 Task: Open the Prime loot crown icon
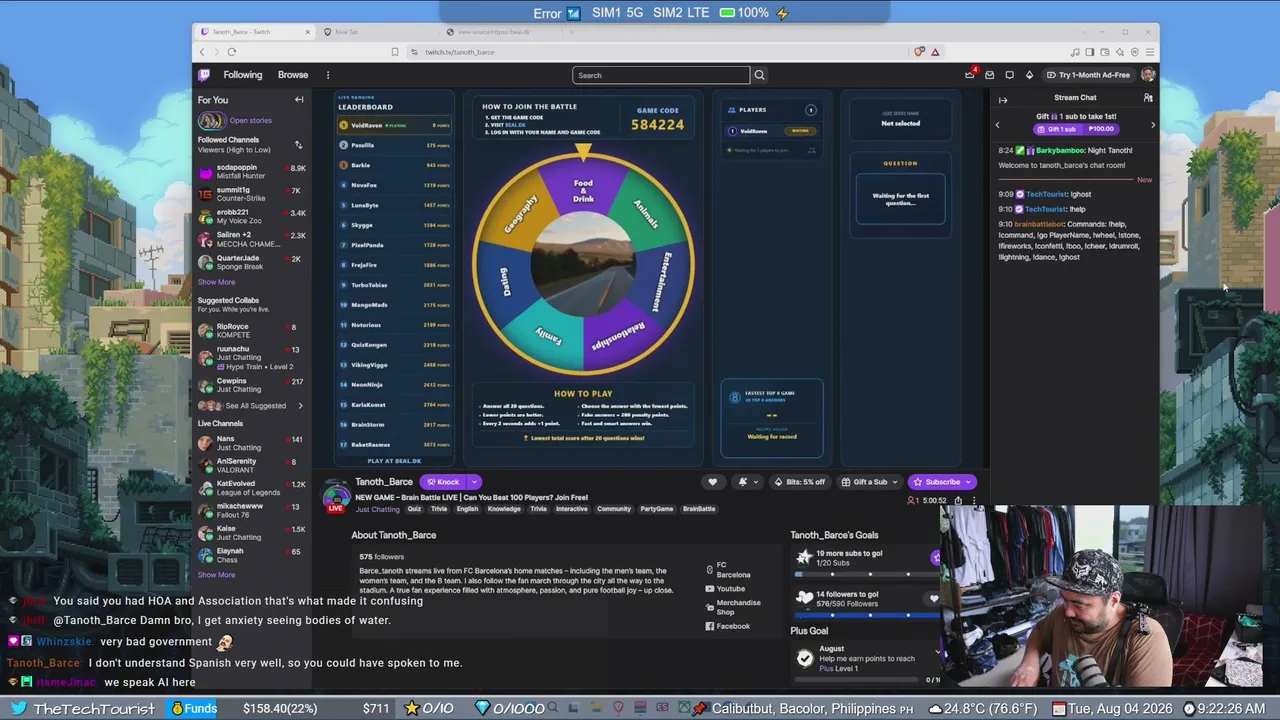point(969,75)
